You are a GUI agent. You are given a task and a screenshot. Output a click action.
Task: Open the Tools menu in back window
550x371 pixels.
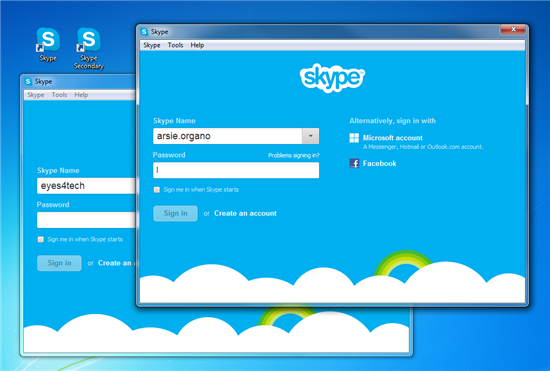(59, 95)
